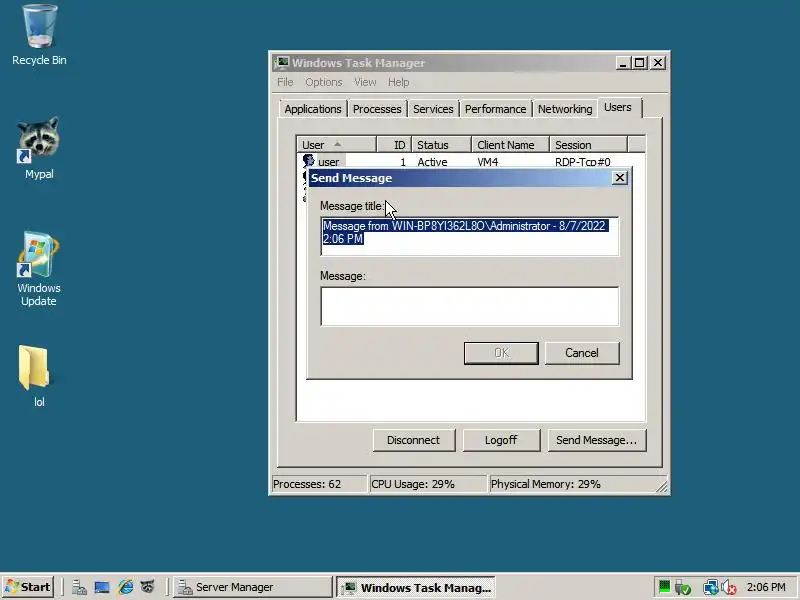The height and width of the screenshot is (600, 800).
Task: Click the user icon beside 'user'
Action: pyautogui.click(x=308, y=161)
